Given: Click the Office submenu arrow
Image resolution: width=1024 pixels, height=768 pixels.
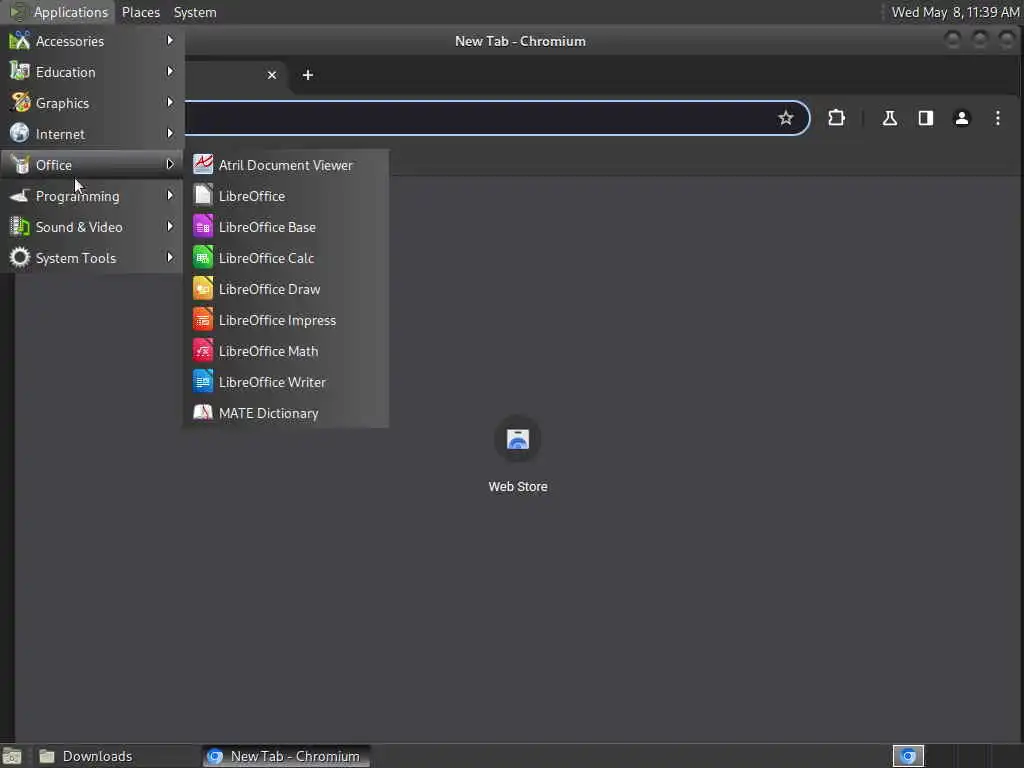Looking at the screenshot, I should (x=170, y=165).
